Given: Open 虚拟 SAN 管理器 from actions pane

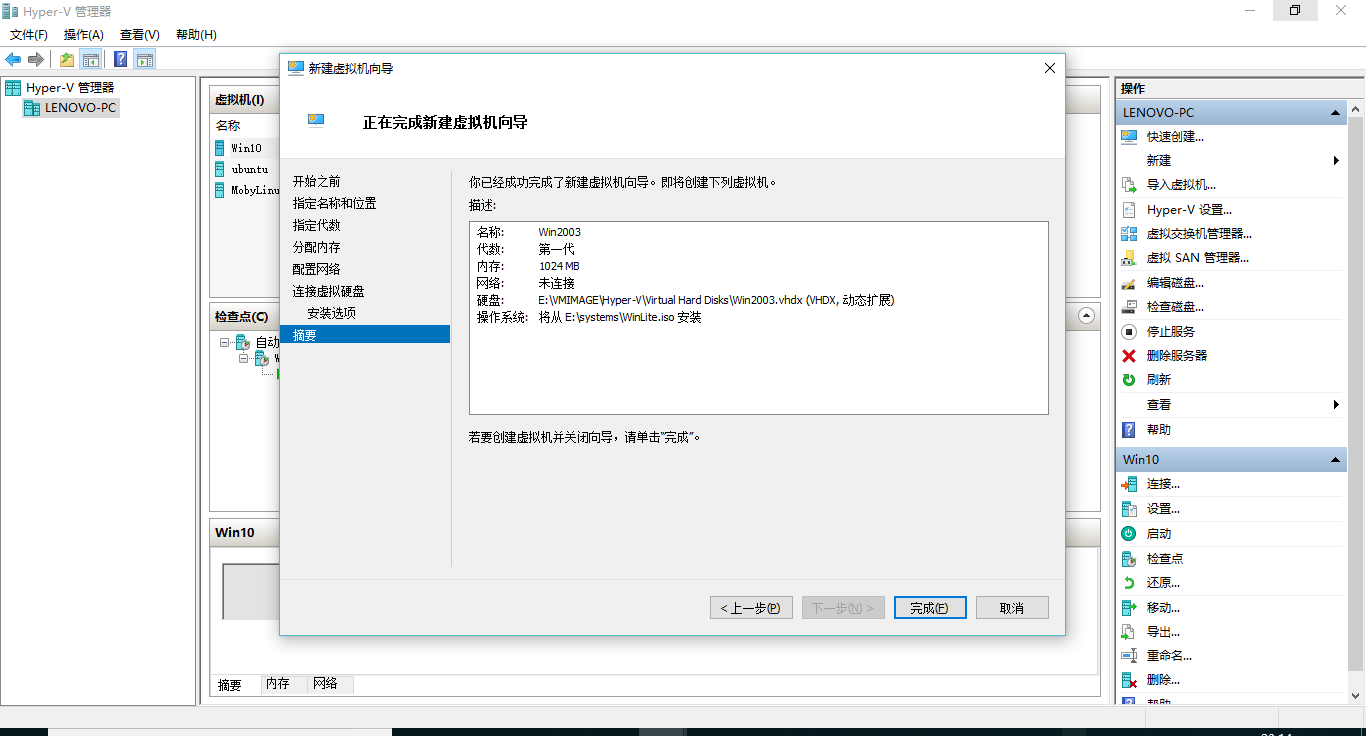Looking at the screenshot, I should tap(1197, 258).
